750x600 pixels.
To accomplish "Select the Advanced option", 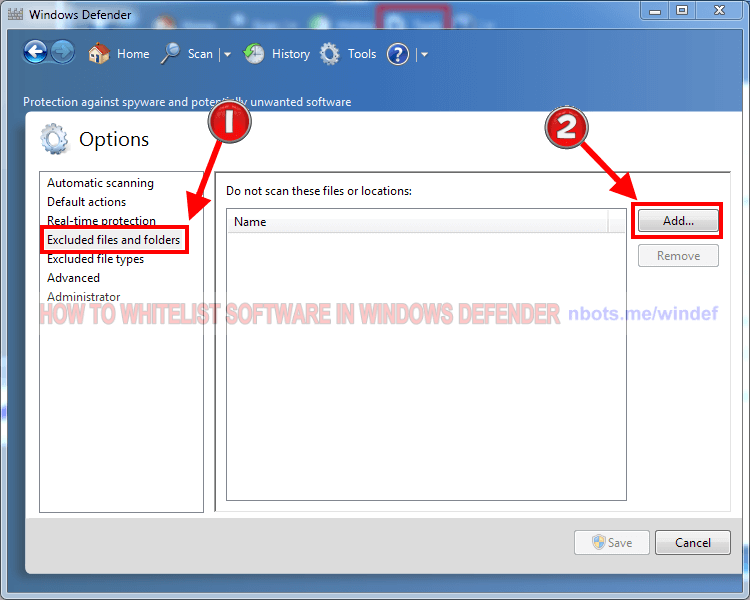I will point(74,278).
